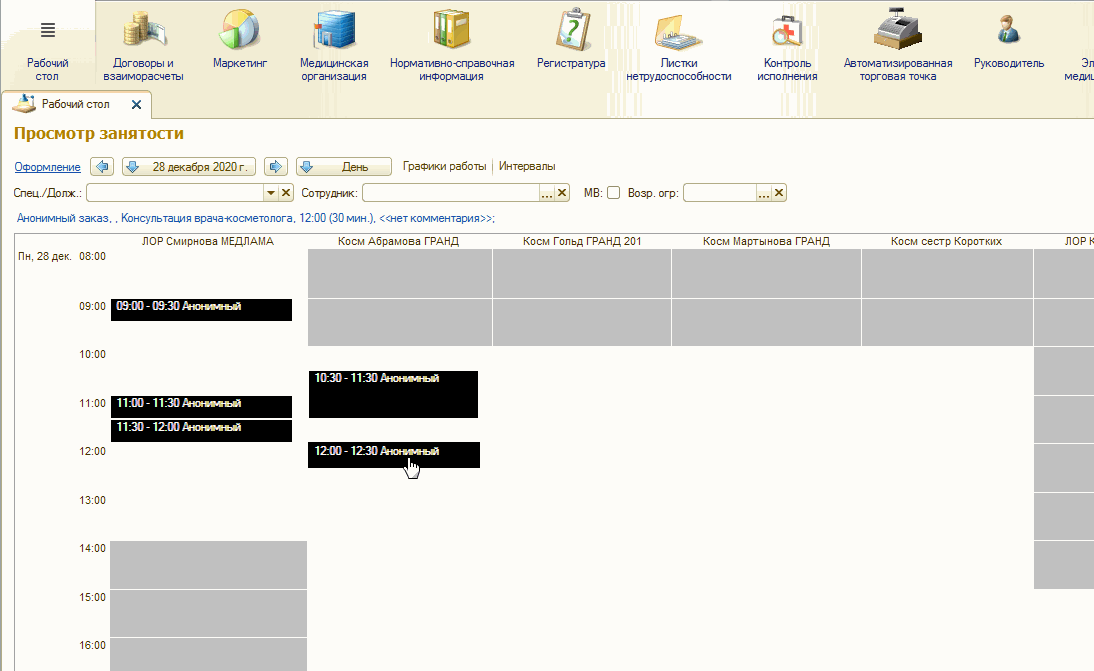Switch to the Рабочий стол tab

click(x=75, y=104)
